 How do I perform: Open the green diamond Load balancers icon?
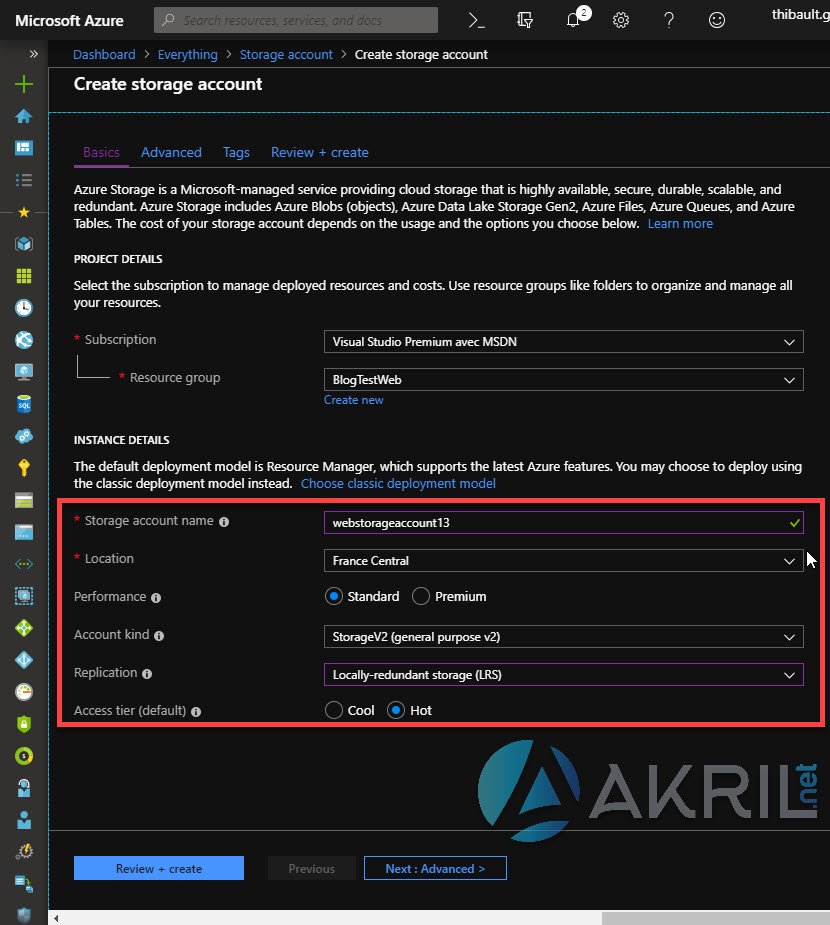pos(24,628)
